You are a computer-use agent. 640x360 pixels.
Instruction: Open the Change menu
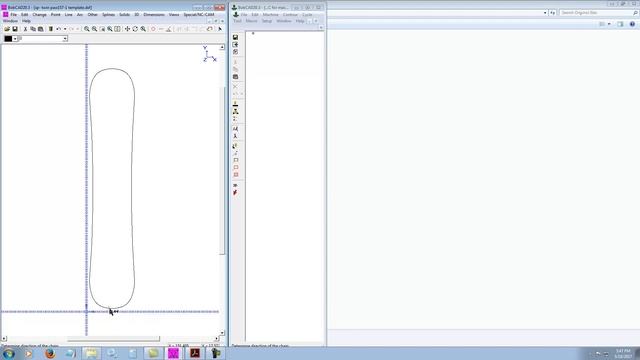(39, 15)
